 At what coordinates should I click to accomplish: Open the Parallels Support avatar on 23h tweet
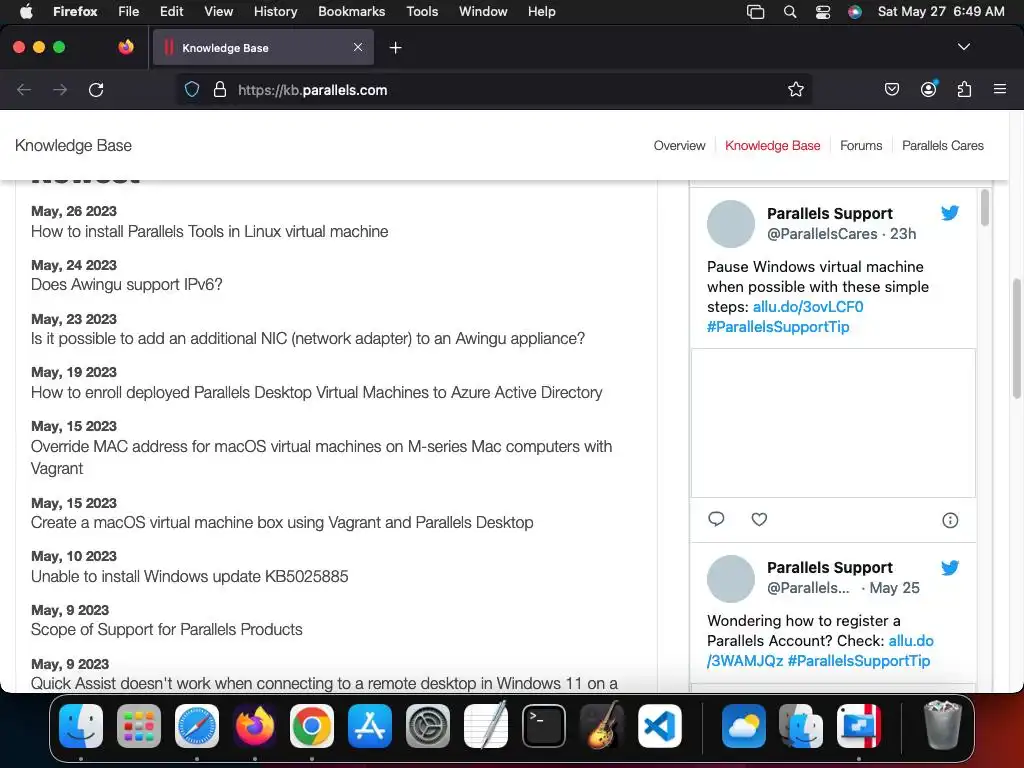pyautogui.click(x=731, y=224)
